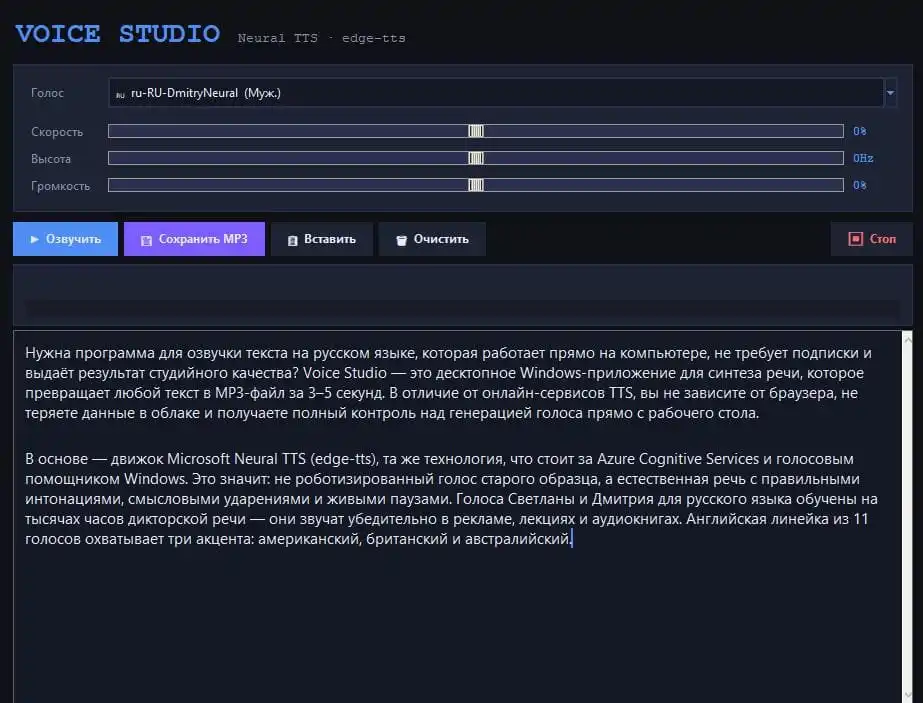Click the Громкость value 0%

tap(859, 185)
